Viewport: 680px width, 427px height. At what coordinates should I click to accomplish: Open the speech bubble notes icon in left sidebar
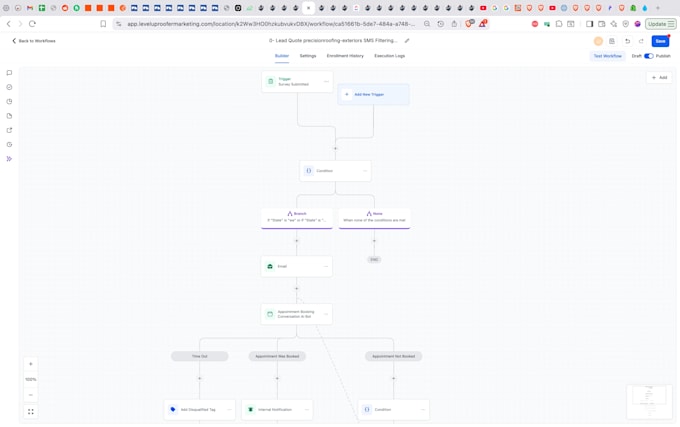tap(9, 73)
